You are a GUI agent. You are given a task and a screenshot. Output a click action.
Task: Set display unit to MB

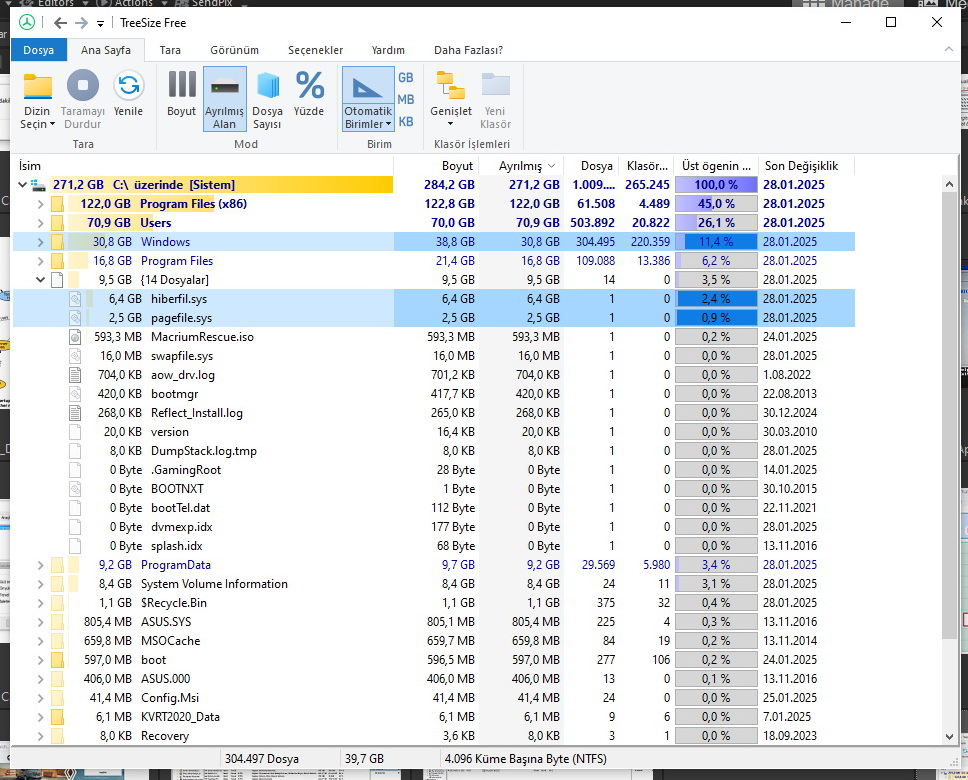tap(406, 99)
